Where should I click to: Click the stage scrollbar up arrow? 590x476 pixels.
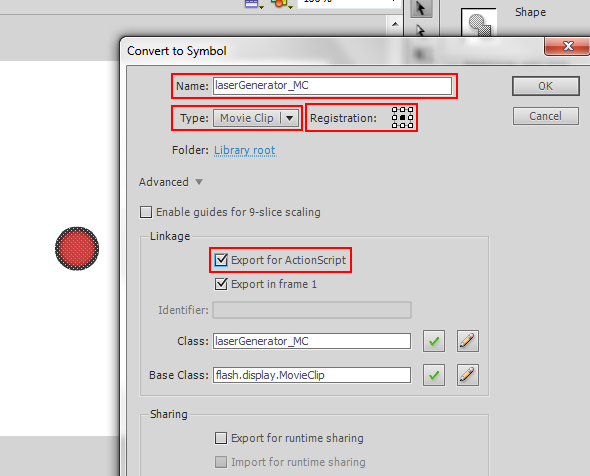click(395, 24)
